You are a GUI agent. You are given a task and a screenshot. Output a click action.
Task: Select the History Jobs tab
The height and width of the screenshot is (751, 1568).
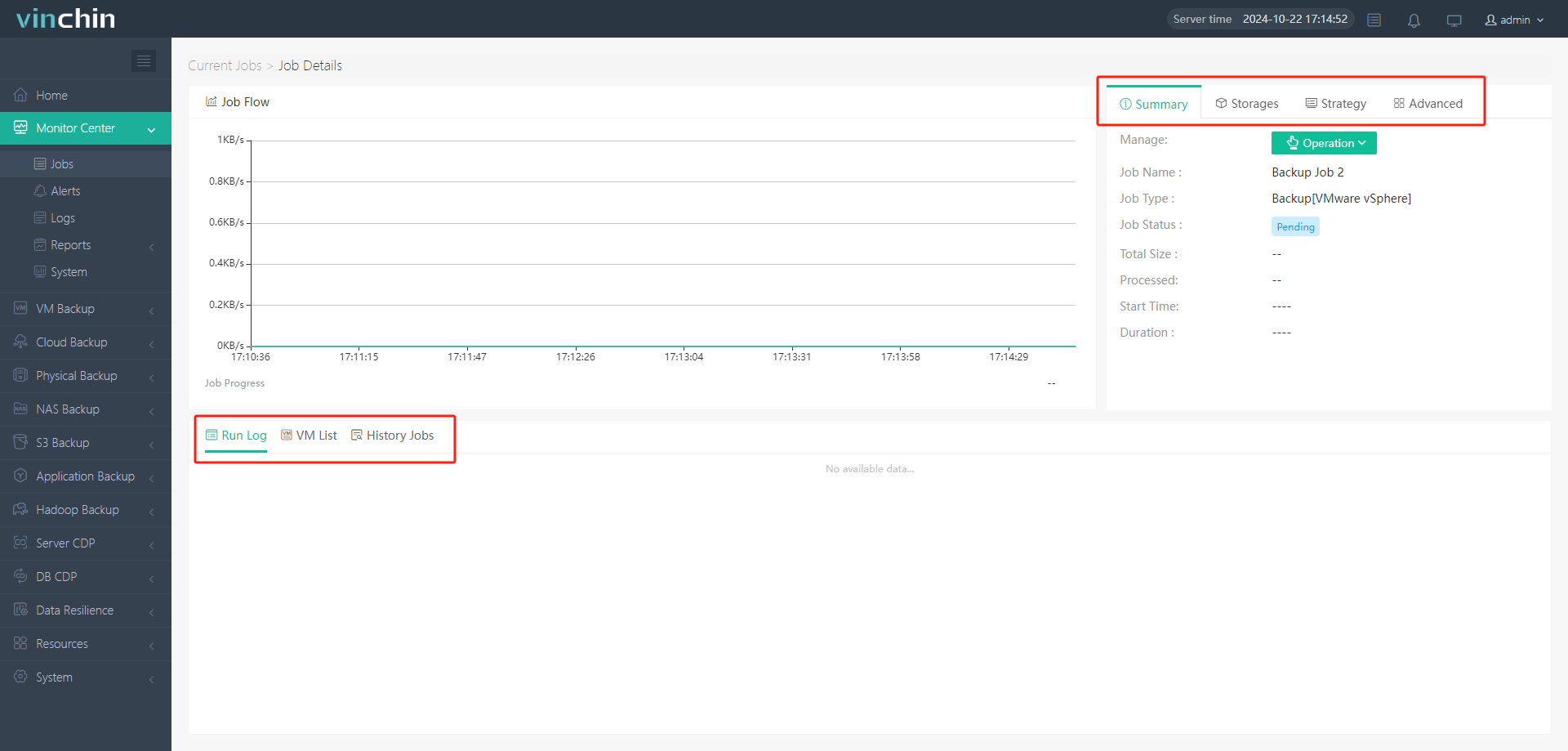pyautogui.click(x=392, y=436)
